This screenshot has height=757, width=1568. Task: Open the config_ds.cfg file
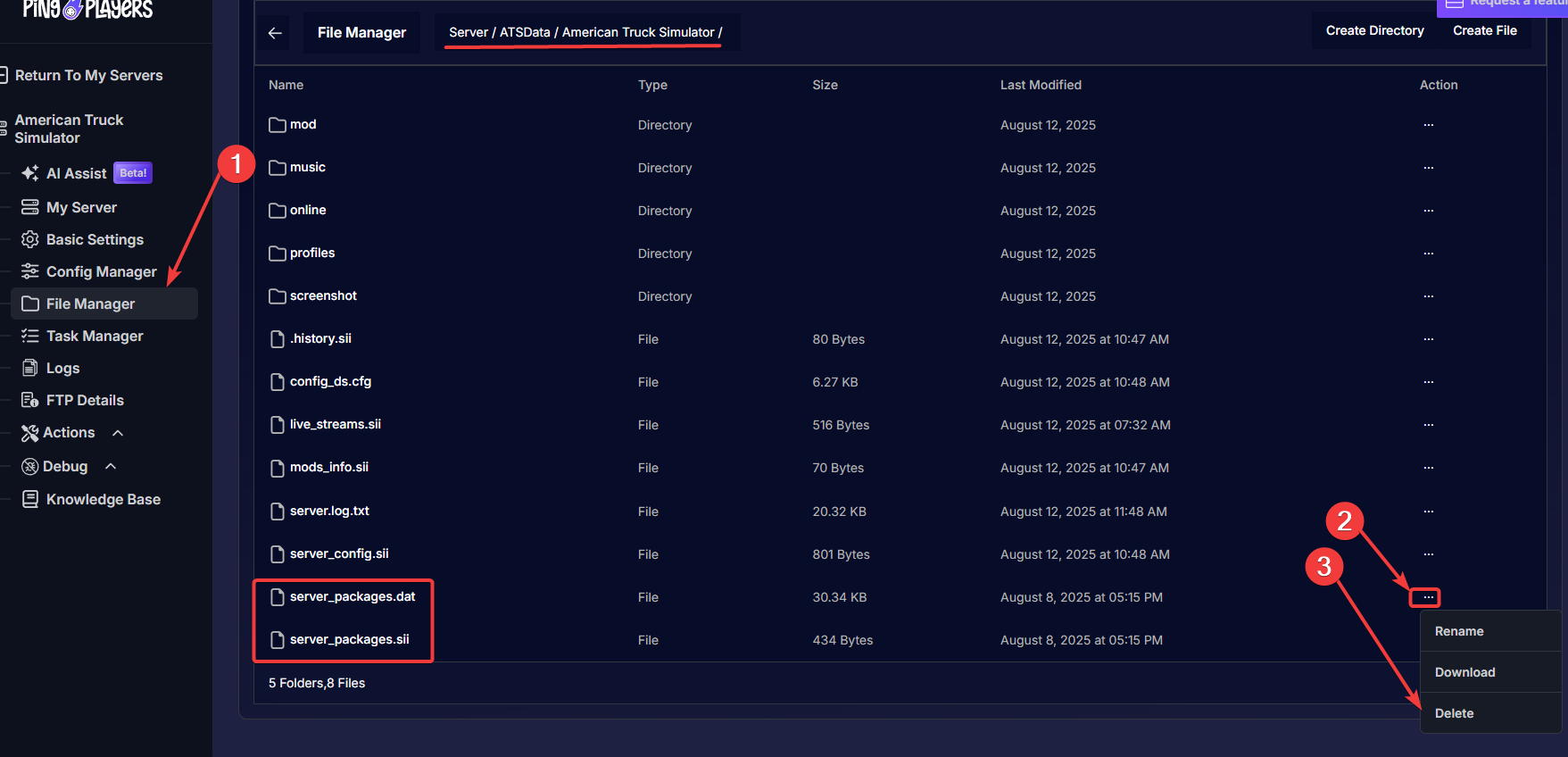(x=320, y=382)
